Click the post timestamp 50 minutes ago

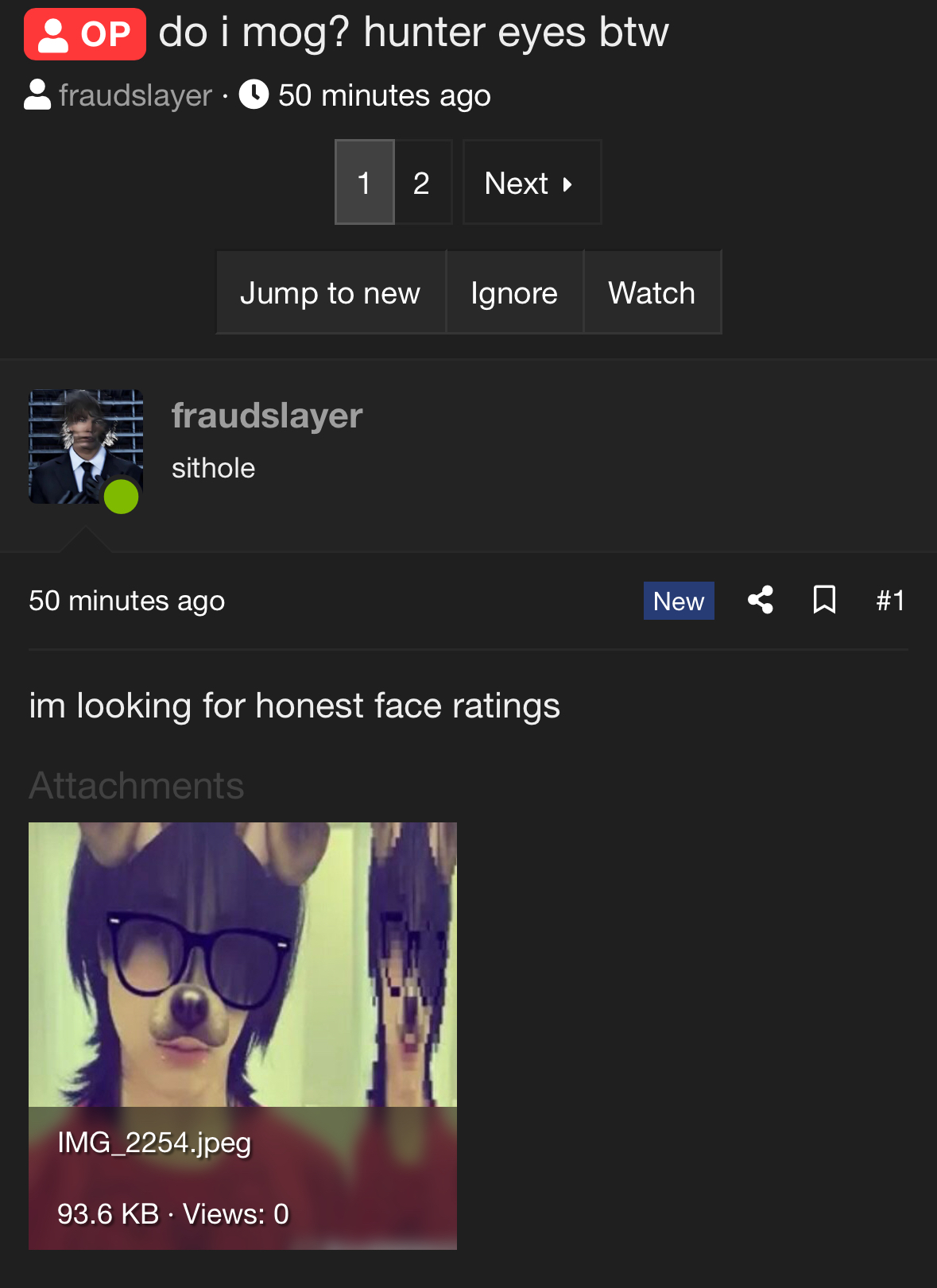pyautogui.click(x=127, y=601)
